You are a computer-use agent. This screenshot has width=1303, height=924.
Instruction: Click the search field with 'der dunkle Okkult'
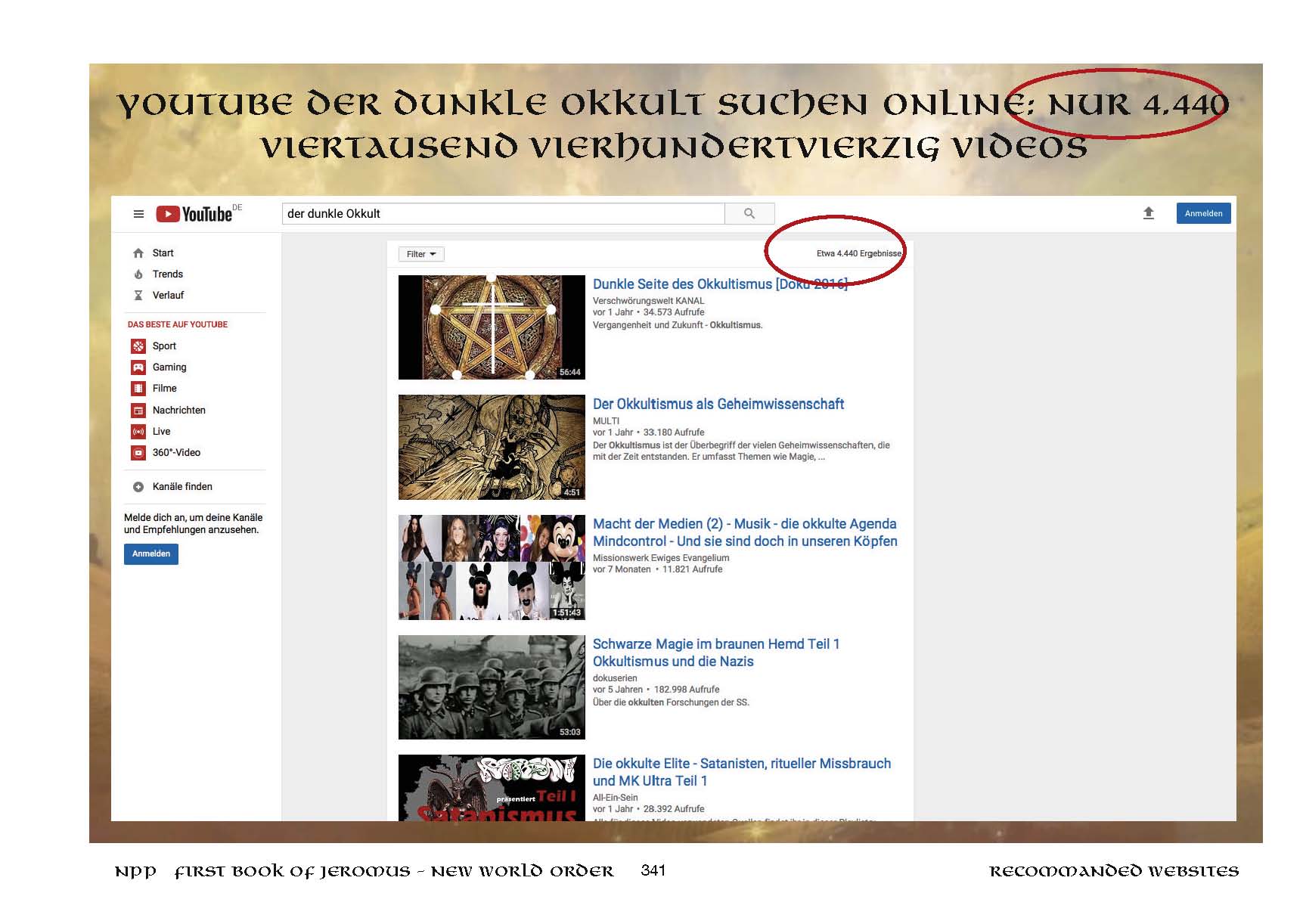[503, 214]
